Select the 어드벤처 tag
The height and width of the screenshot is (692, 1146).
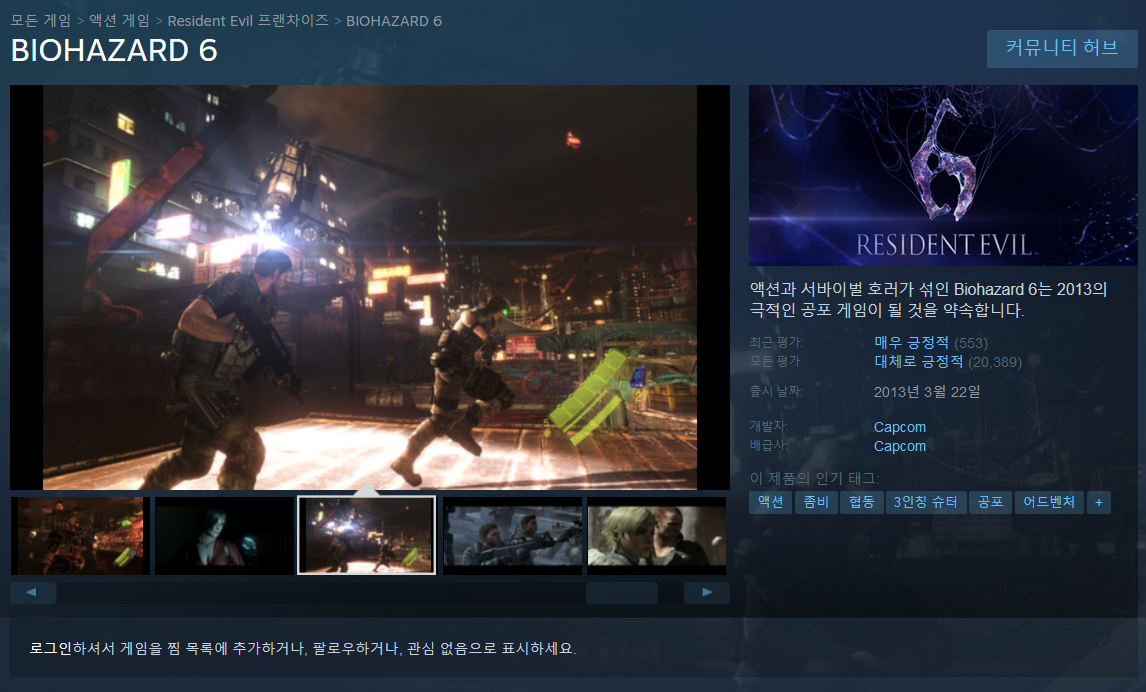pos(1049,502)
